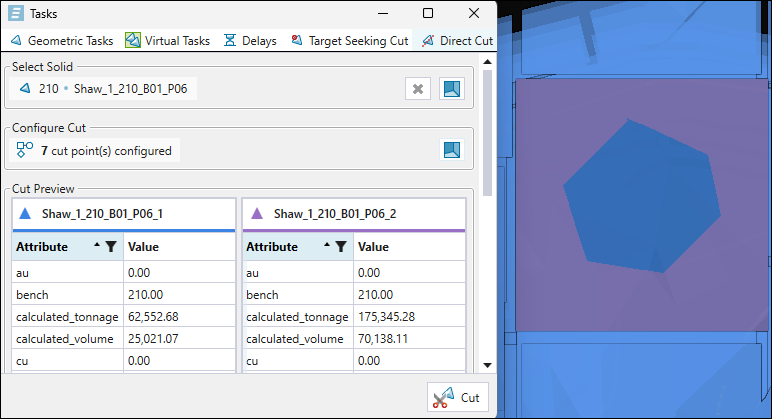
Task: Maximize the Tasks window
Action: (x=428, y=13)
